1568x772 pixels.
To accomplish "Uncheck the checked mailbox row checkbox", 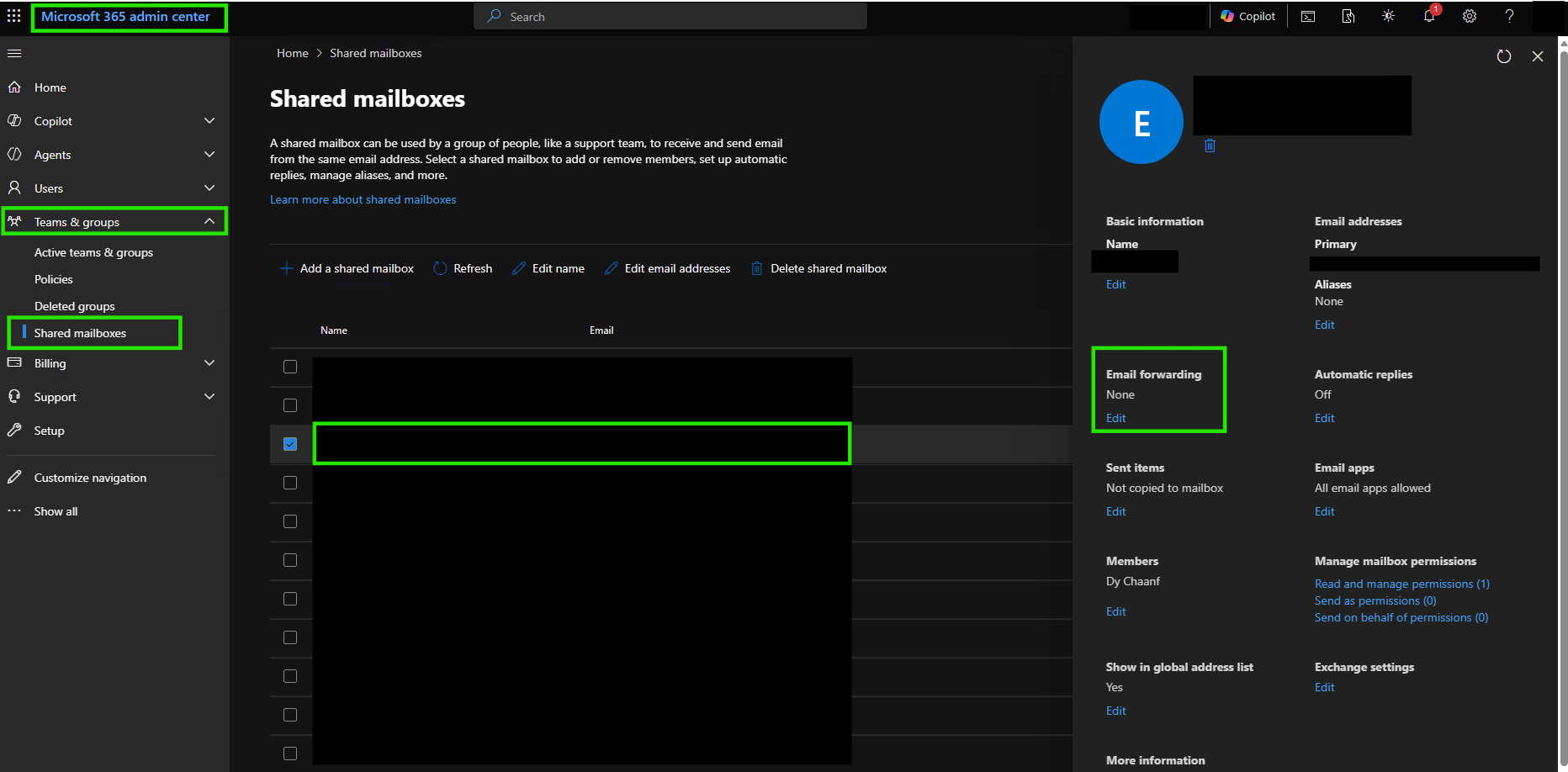I will [x=290, y=444].
